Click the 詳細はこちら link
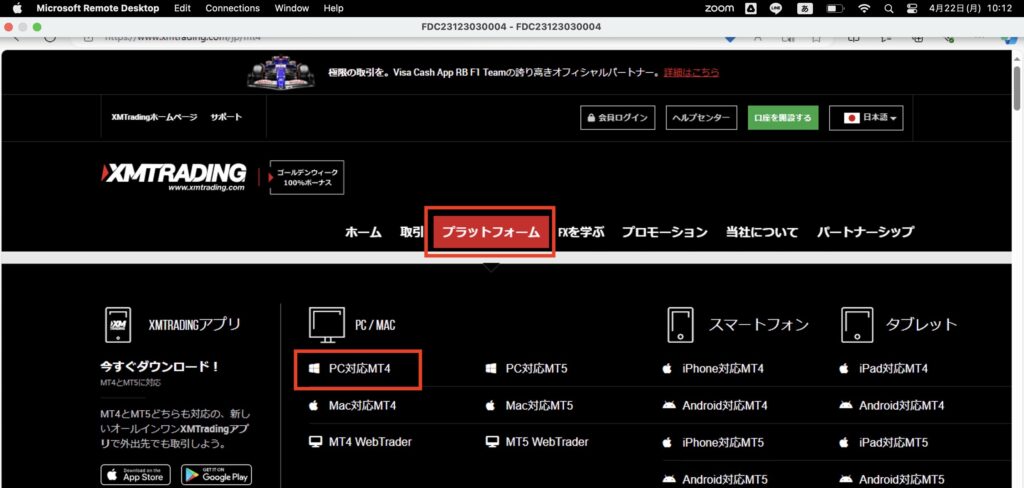The width and height of the screenshot is (1024, 488). (692, 73)
